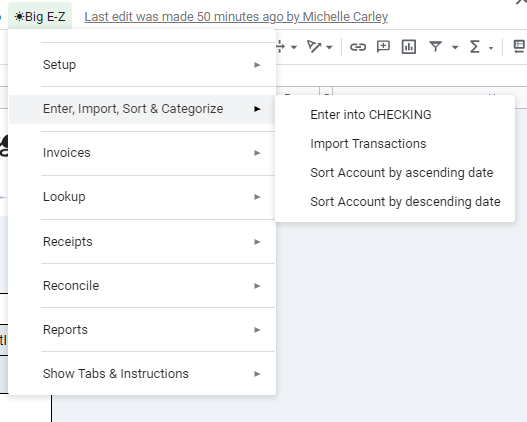Open the Lookup submenu

tap(142, 197)
